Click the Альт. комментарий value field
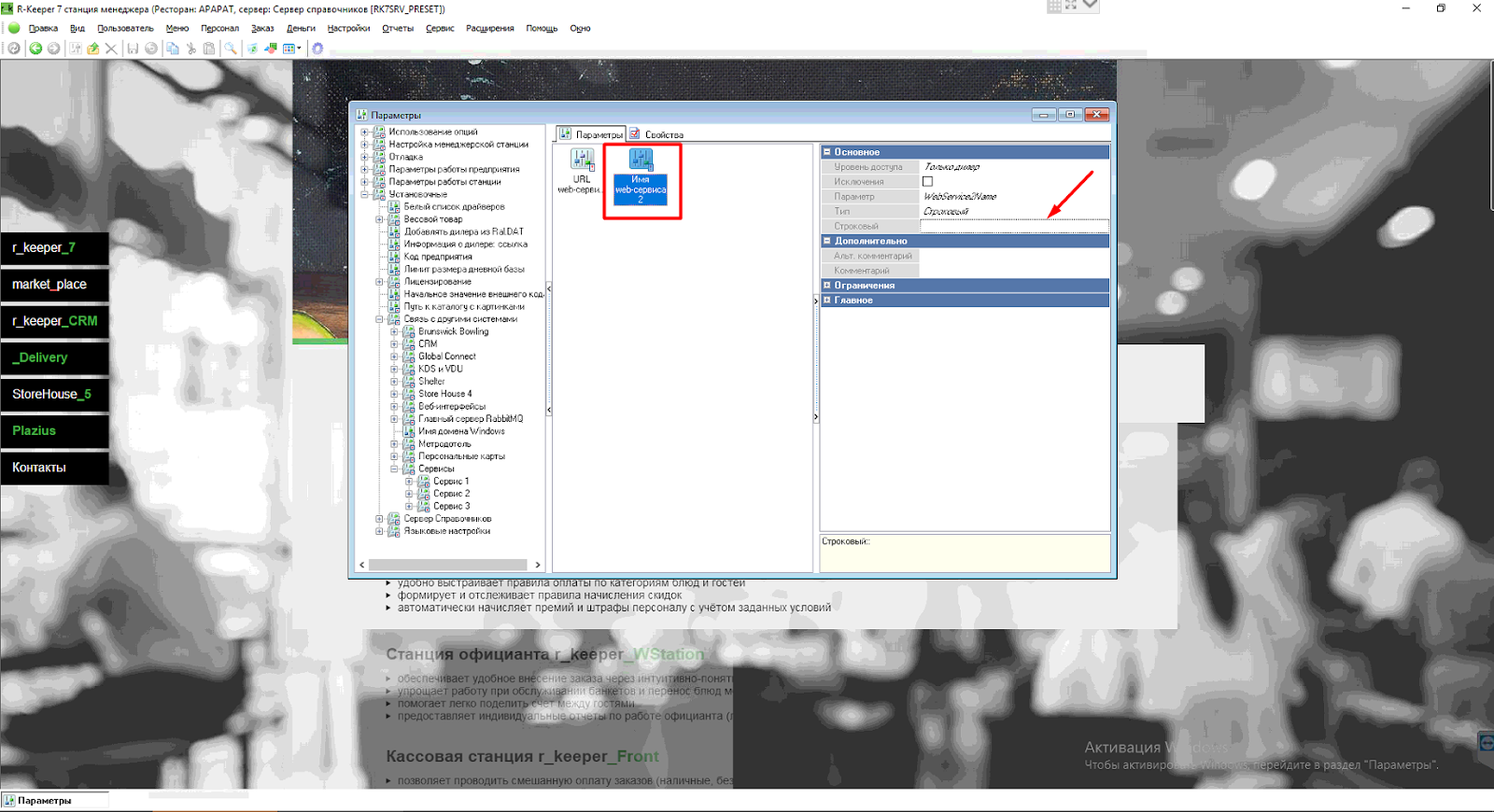This screenshot has height=812, width=1494. (1014, 256)
